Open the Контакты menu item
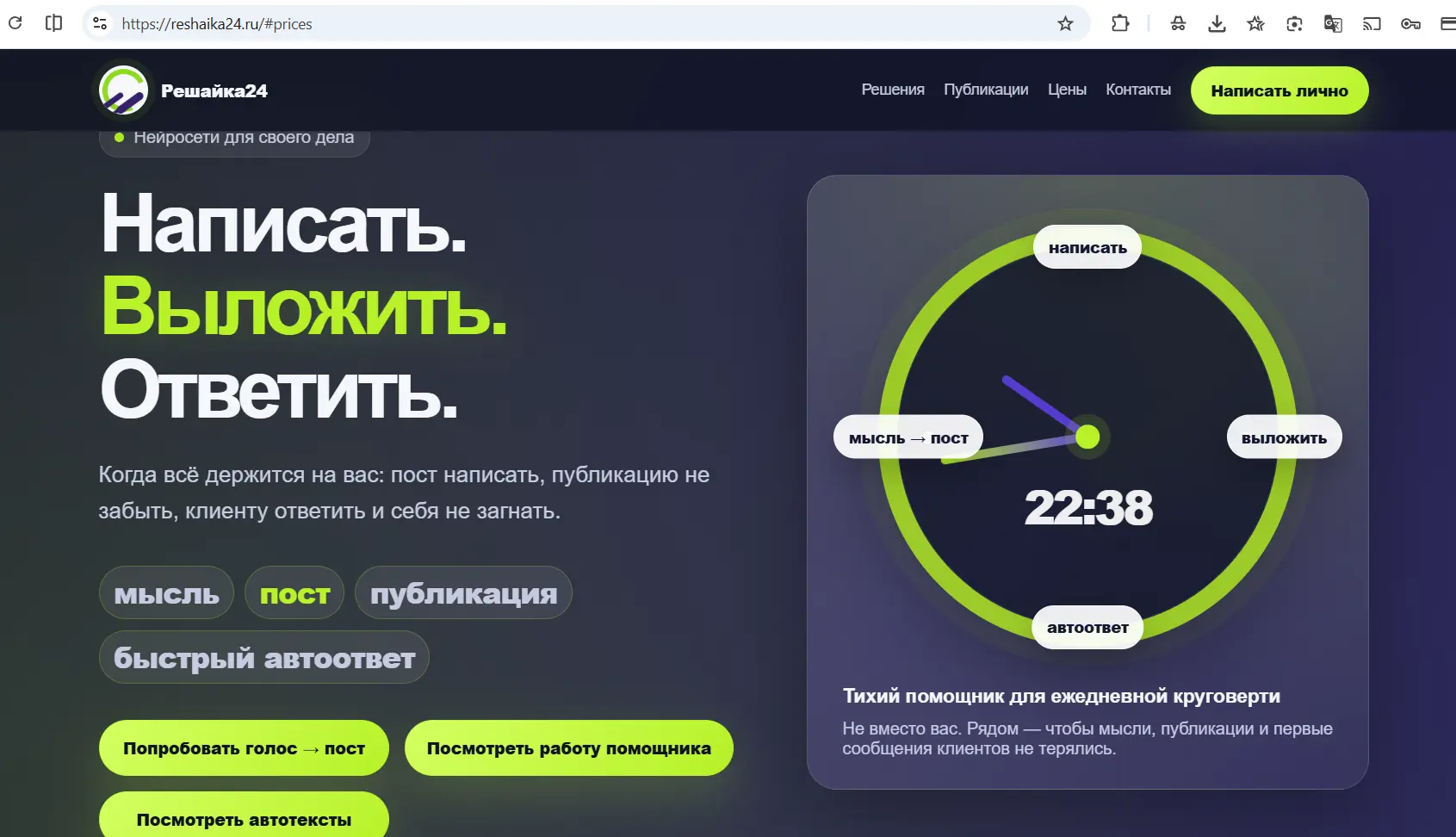 [1138, 90]
